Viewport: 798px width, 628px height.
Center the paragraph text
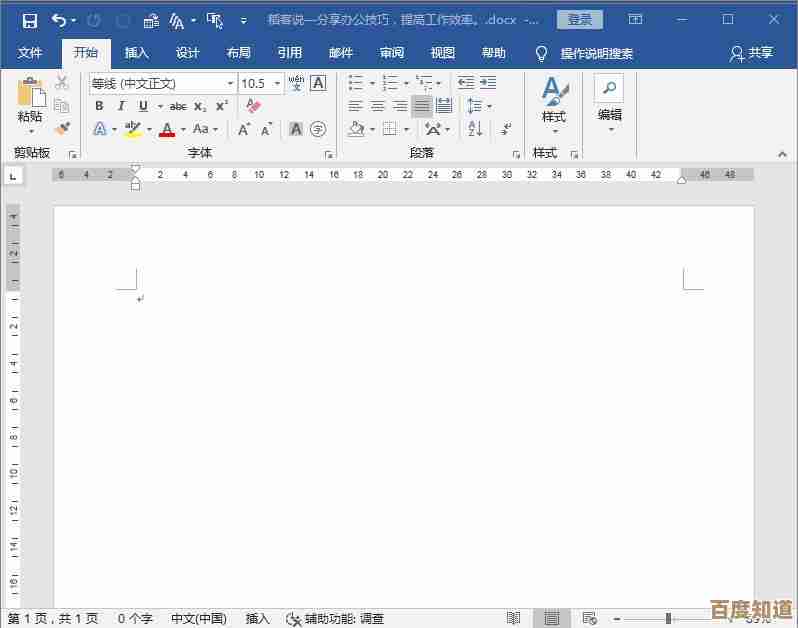(x=378, y=106)
